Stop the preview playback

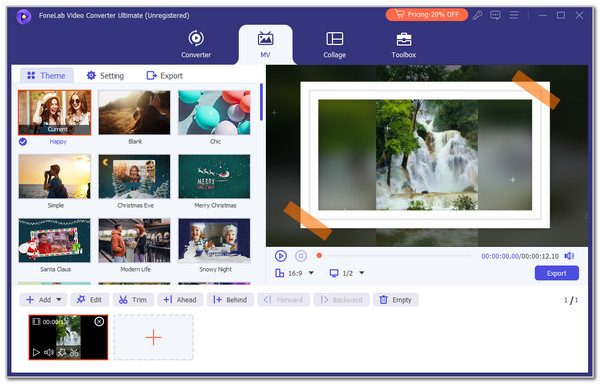pos(301,256)
